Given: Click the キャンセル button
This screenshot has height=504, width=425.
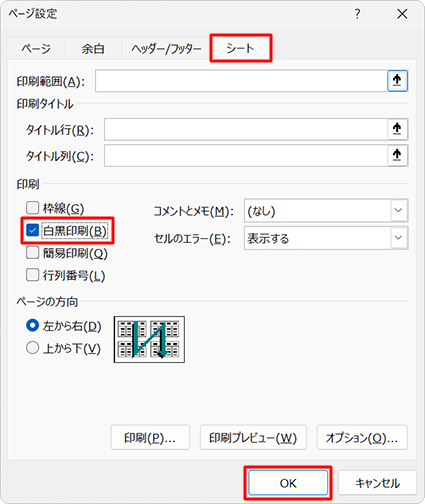Looking at the screenshot, I should click(x=377, y=483).
